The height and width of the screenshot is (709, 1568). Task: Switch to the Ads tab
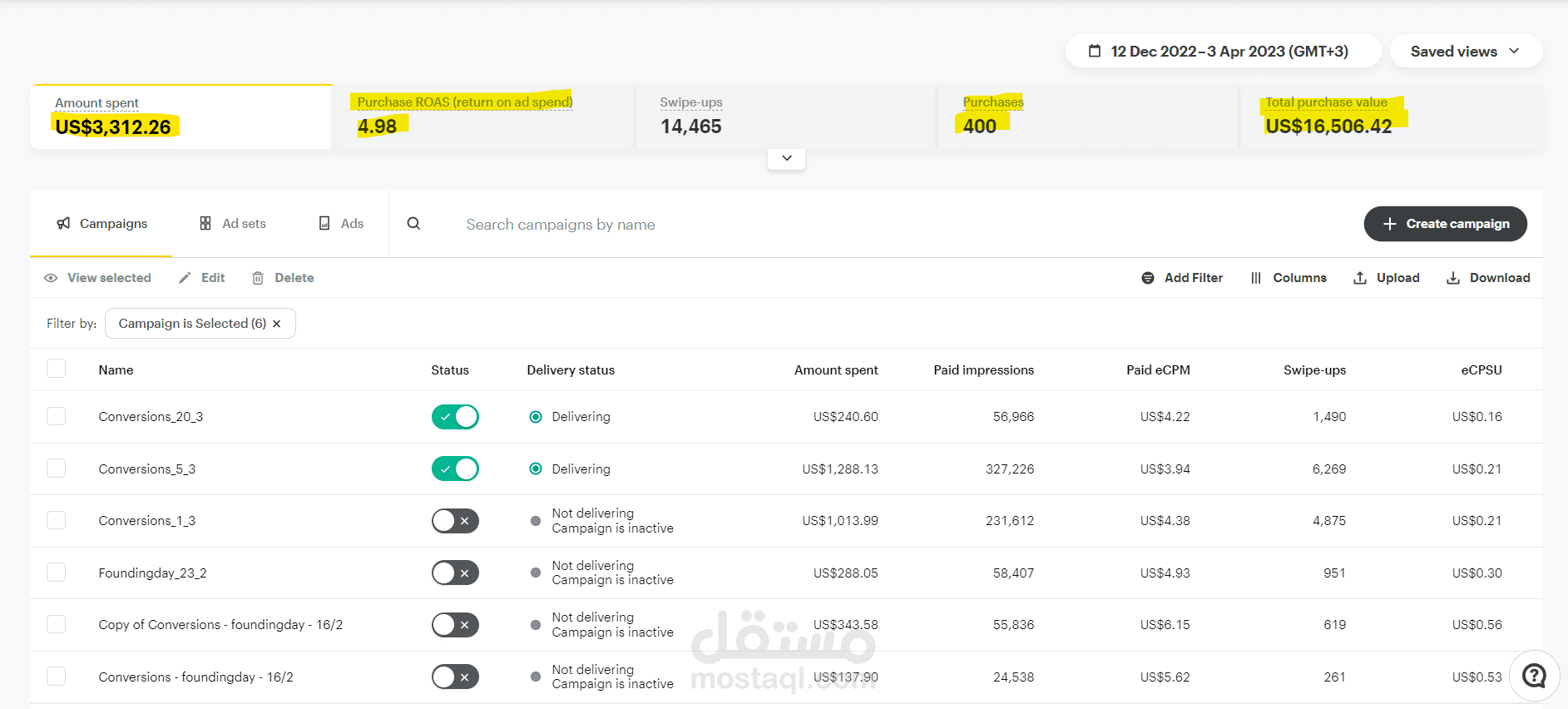[342, 224]
